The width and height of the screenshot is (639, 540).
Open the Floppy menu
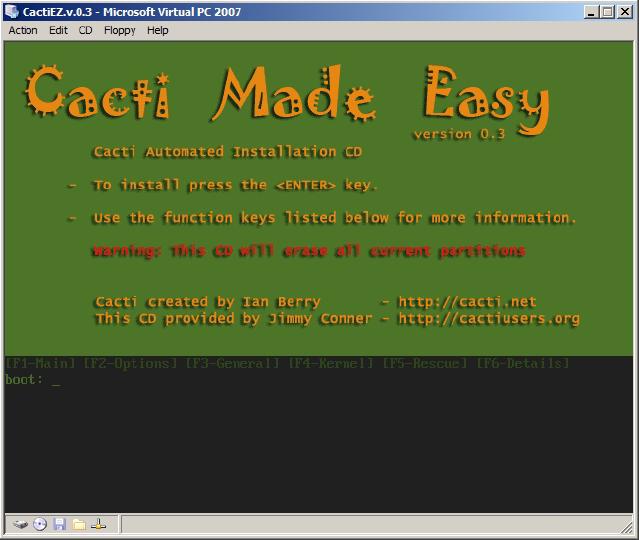[119, 31]
